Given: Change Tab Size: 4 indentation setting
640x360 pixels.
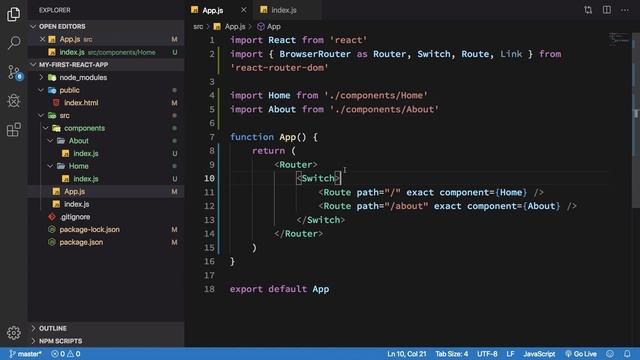Looking at the screenshot, I should coord(451,354).
